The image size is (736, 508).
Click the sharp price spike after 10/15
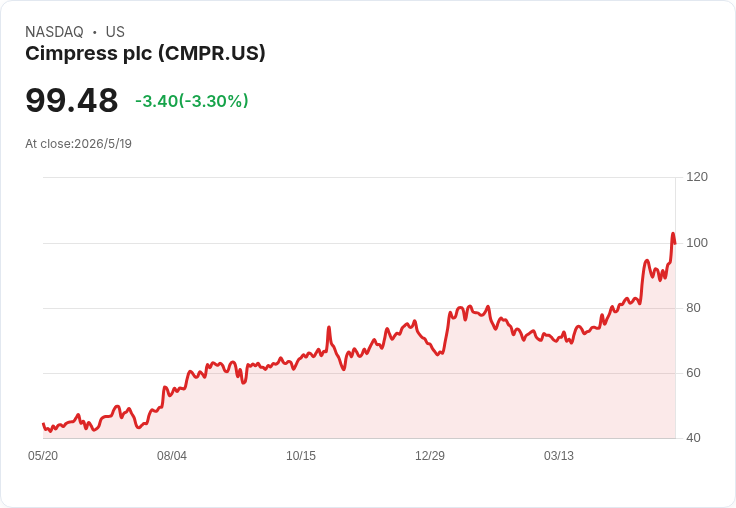point(329,327)
